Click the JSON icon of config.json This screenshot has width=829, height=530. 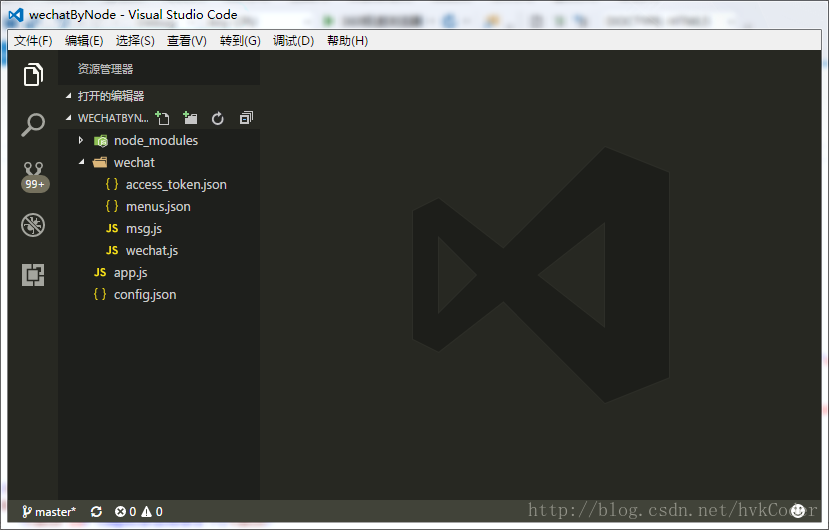[x=100, y=294]
